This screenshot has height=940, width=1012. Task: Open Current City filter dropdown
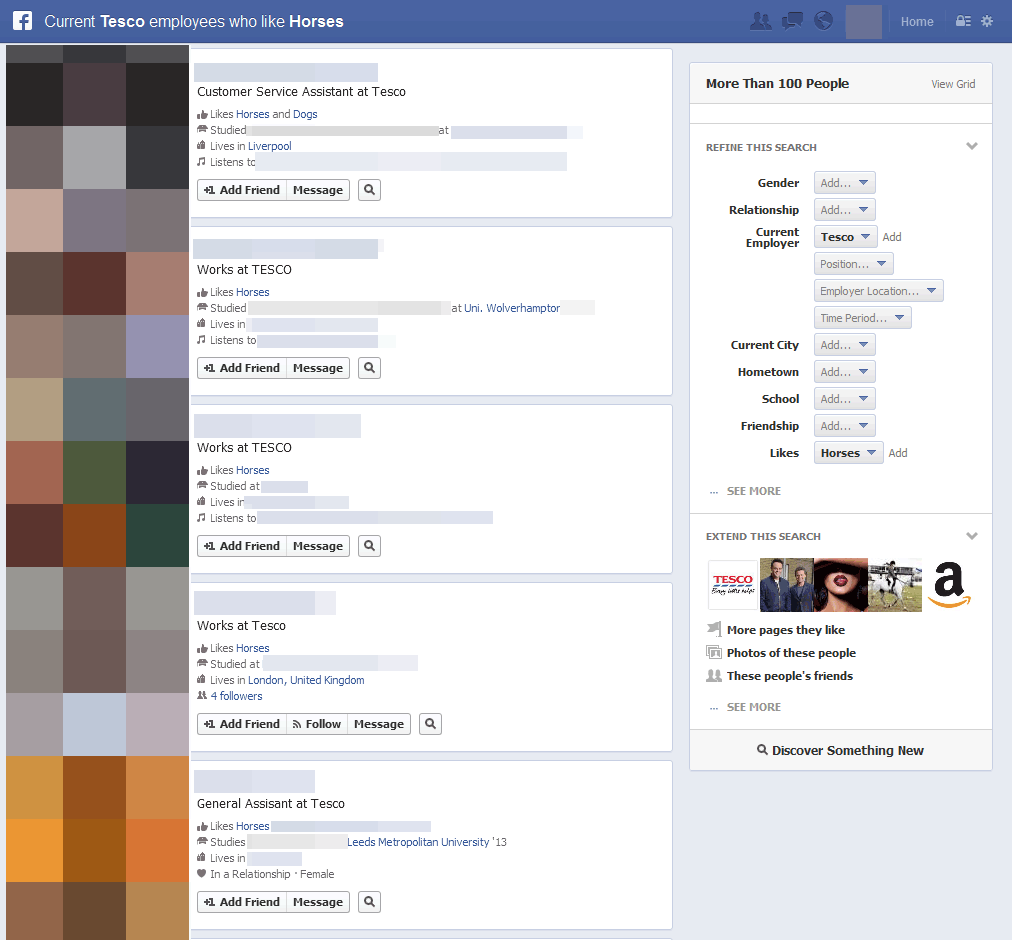click(844, 345)
